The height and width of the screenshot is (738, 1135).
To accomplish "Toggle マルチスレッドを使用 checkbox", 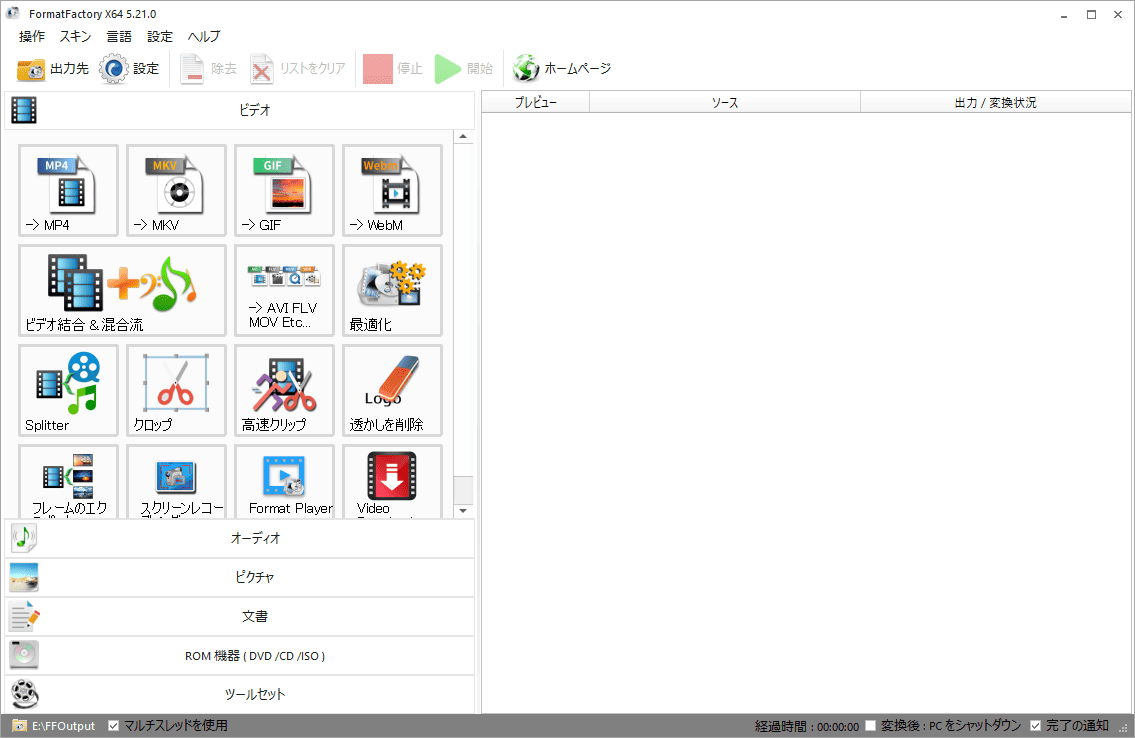I will click(x=114, y=726).
